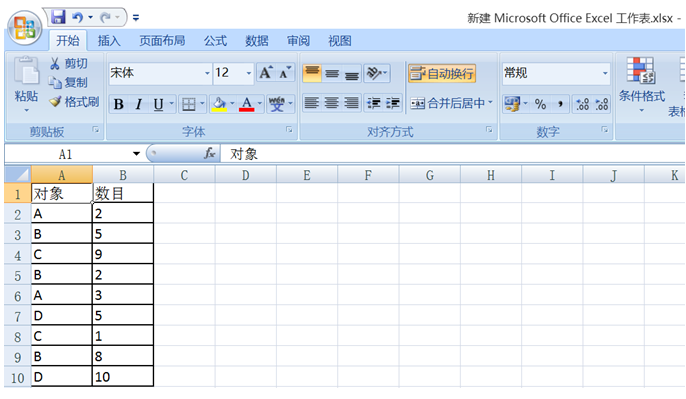Apply percent style

pos(541,104)
